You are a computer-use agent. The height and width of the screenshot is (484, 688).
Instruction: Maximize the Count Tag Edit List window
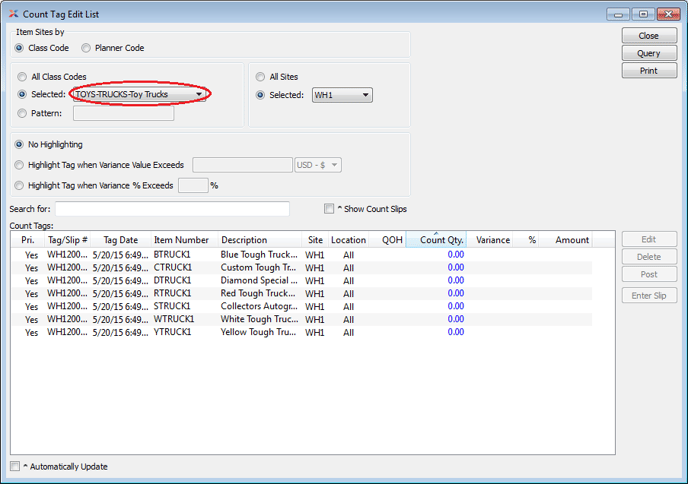coord(643,14)
